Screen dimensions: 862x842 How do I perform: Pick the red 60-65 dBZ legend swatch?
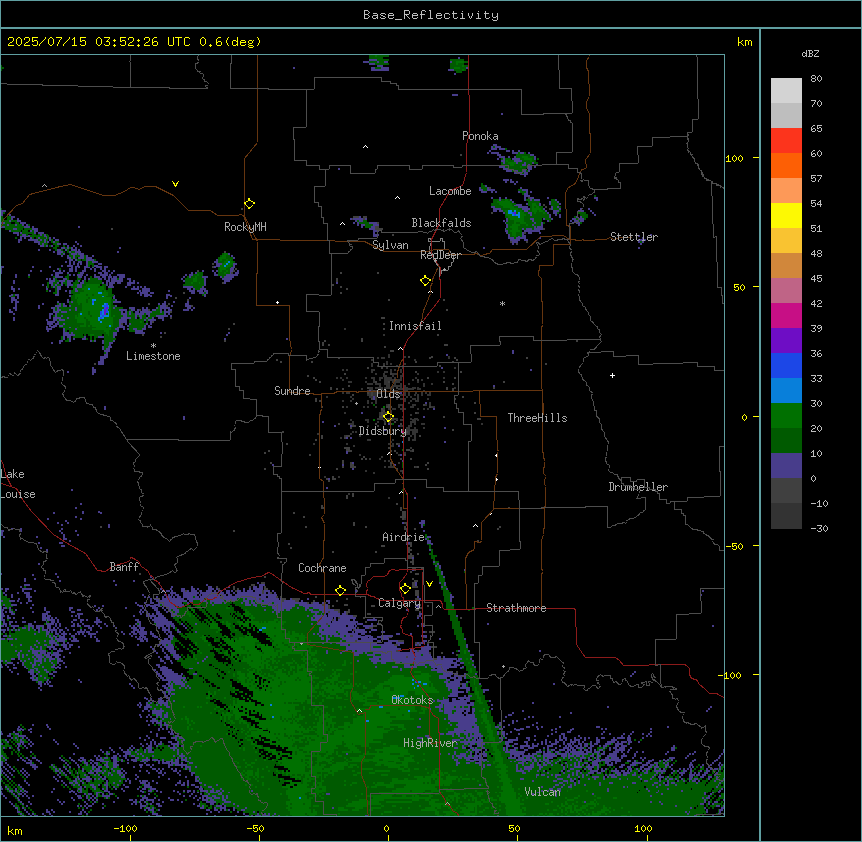(786, 141)
